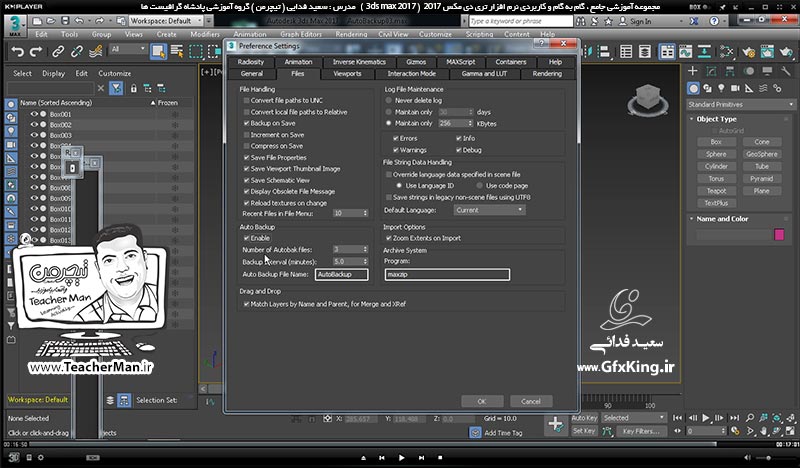The height and width of the screenshot is (468, 800).
Task: Activate the Select Object tool
Action: 158,52
